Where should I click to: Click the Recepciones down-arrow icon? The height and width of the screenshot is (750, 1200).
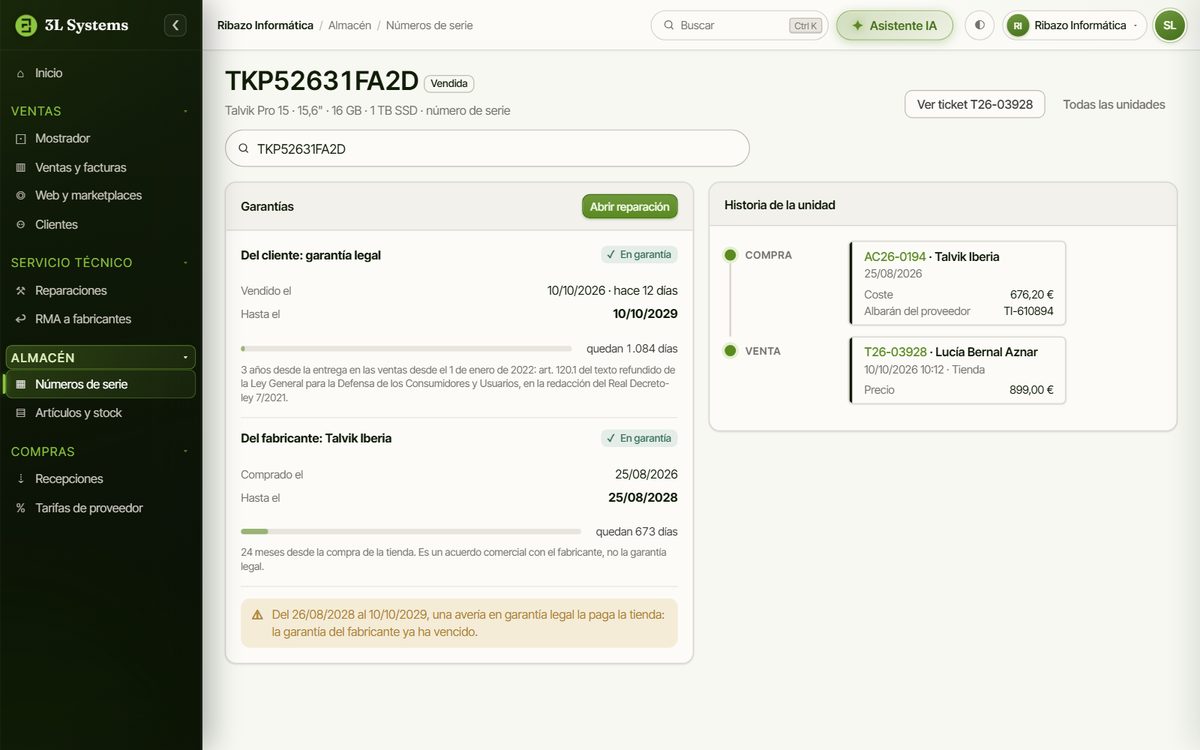(x=21, y=479)
